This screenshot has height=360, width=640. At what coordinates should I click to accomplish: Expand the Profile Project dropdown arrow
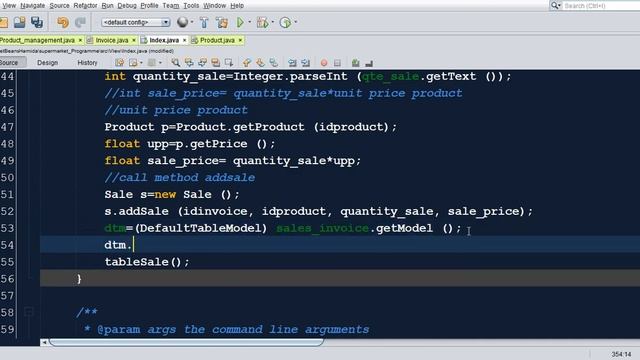[296, 22]
